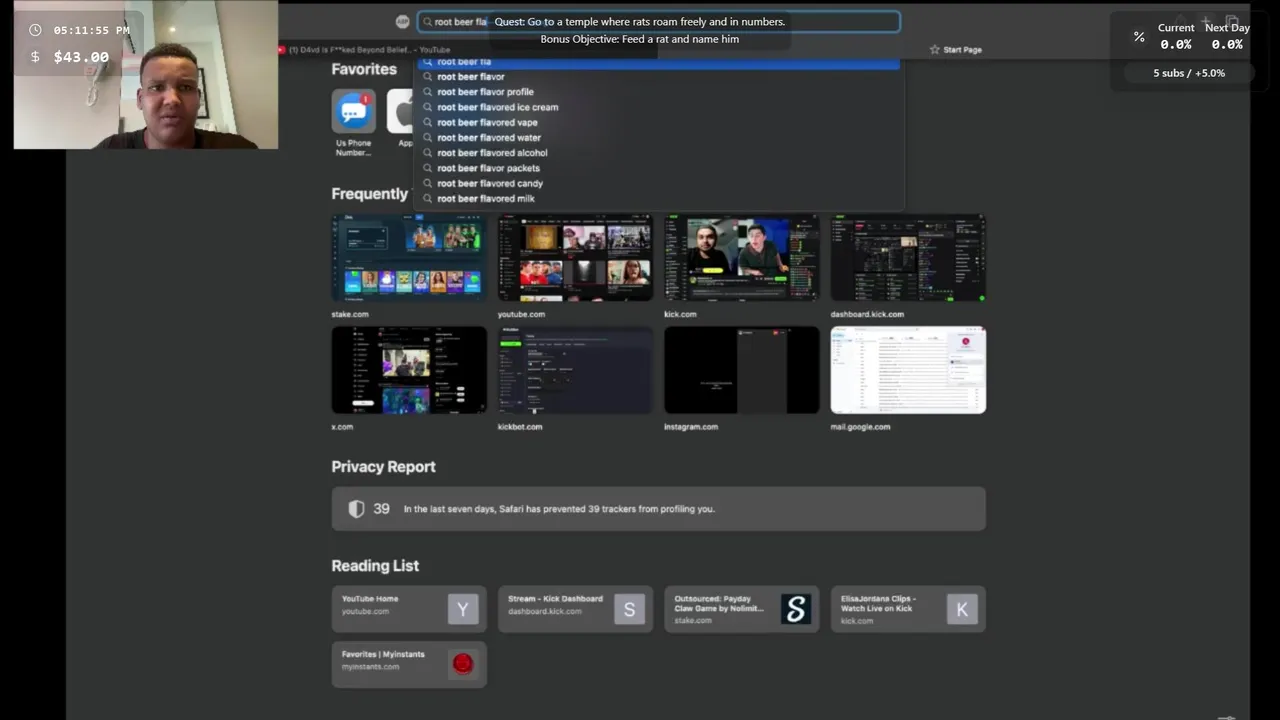Open the mail.google.com thumbnail
1280x720 pixels.
point(908,370)
